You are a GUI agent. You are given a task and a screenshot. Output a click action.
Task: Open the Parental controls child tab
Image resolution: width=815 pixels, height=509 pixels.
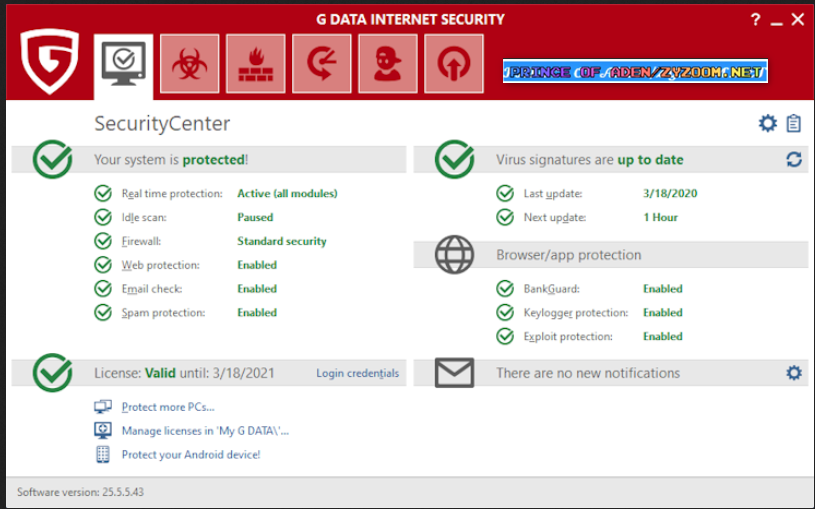388,63
